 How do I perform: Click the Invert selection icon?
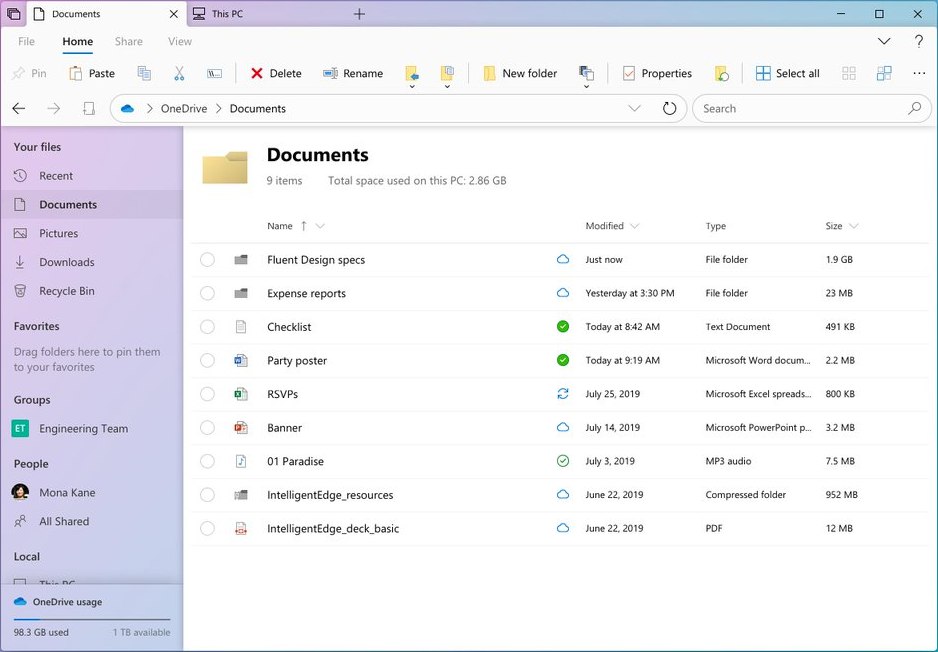click(x=884, y=73)
